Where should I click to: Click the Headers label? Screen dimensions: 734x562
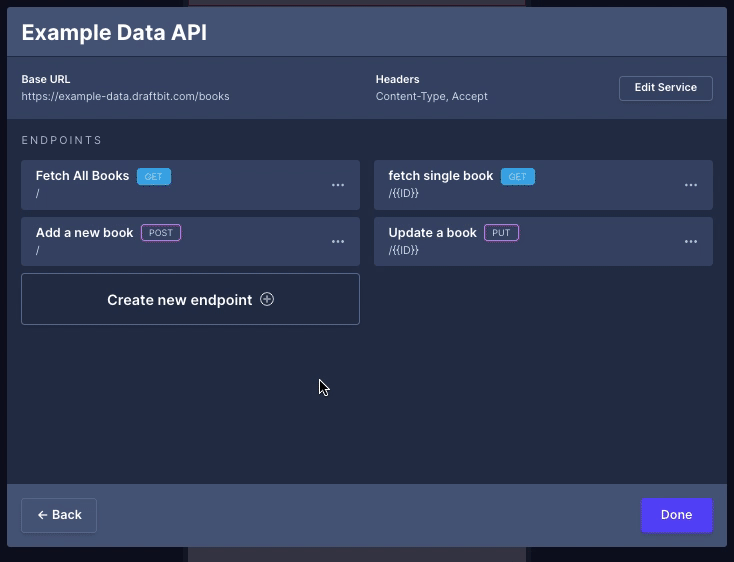pos(397,80)
